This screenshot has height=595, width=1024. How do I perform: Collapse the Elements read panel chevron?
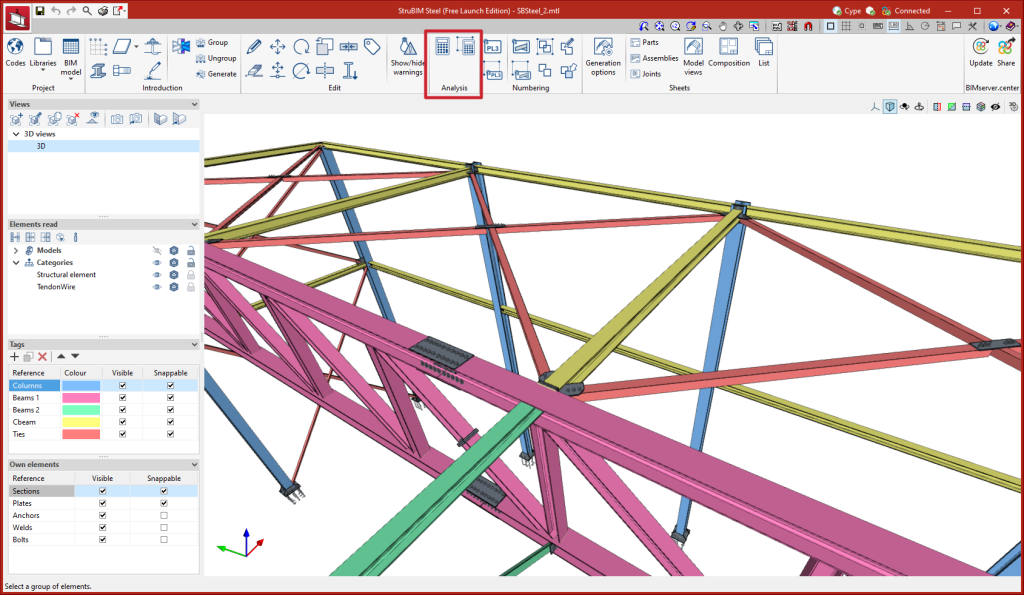click(194, 224)
